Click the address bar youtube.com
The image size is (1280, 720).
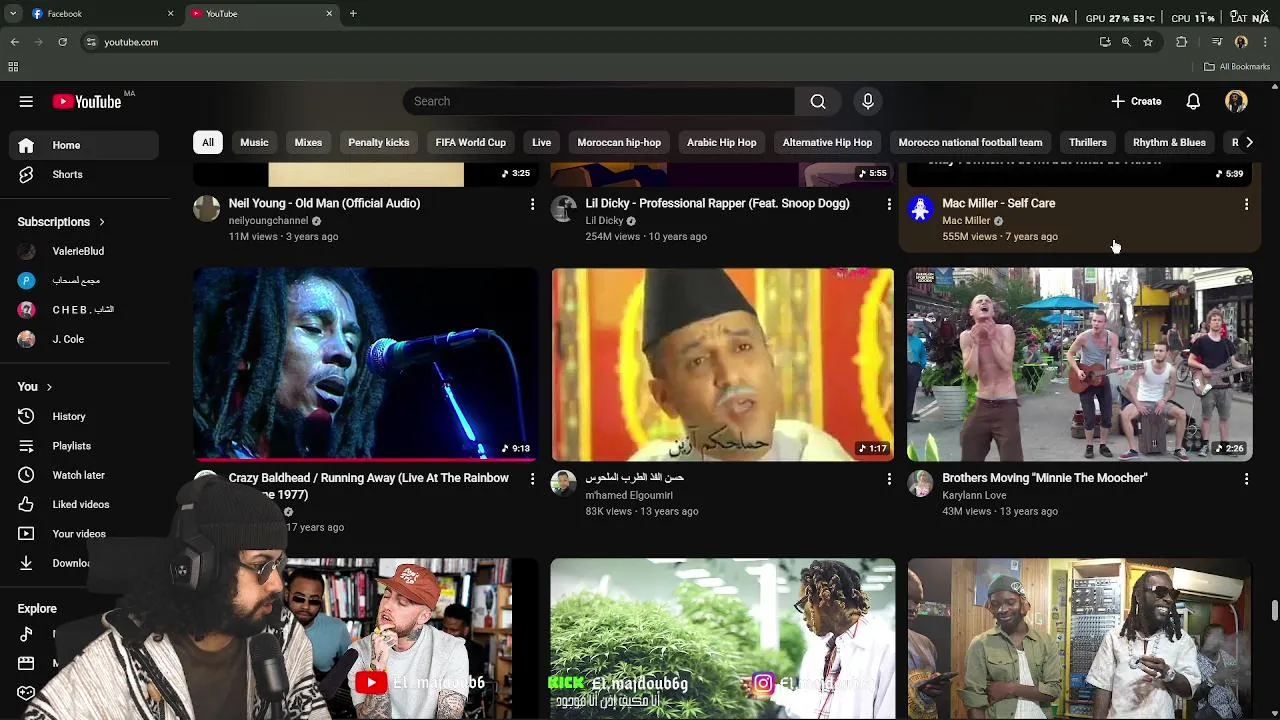(131, 42)
